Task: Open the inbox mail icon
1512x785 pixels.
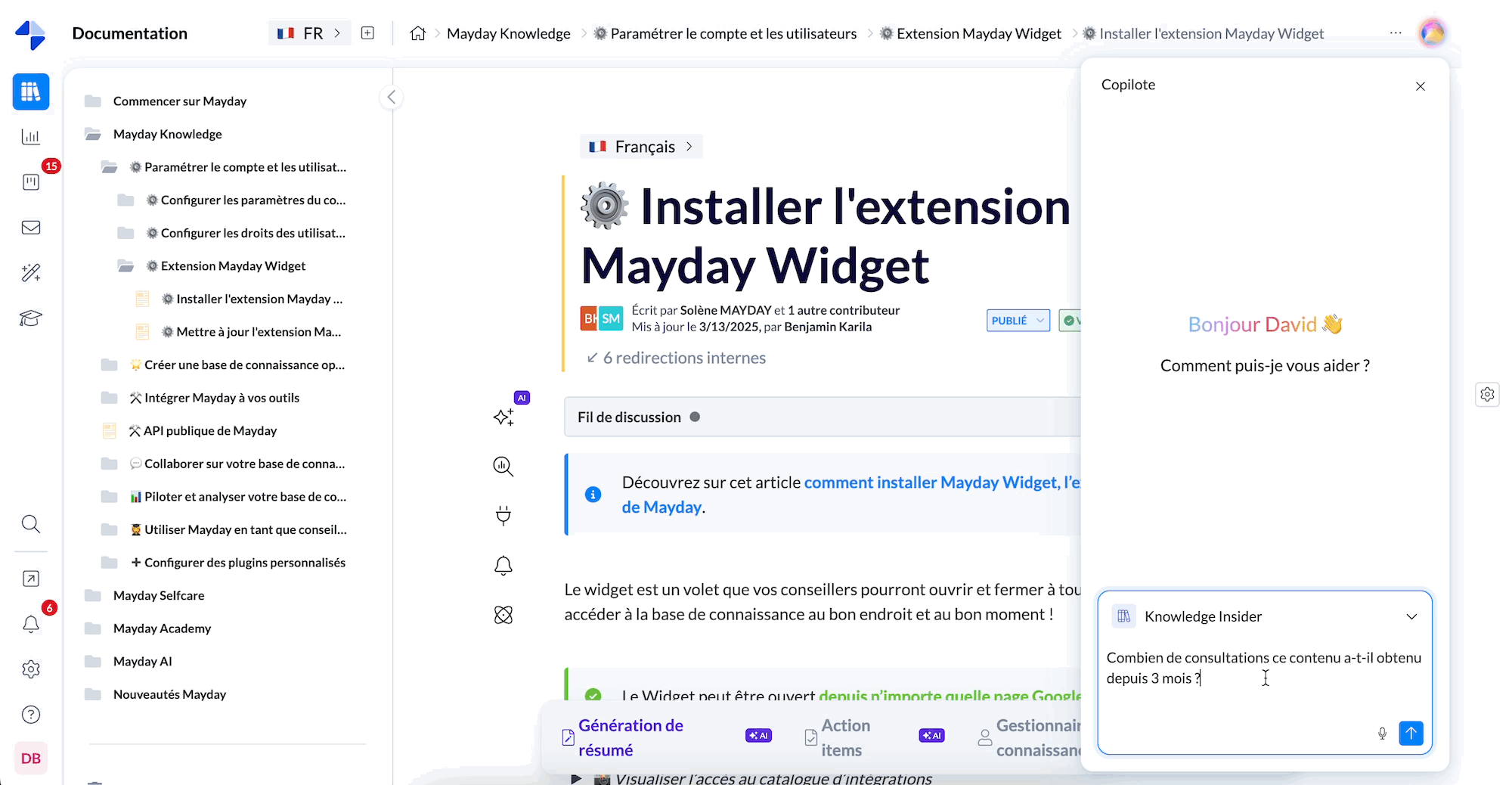Action: point(31,228)
